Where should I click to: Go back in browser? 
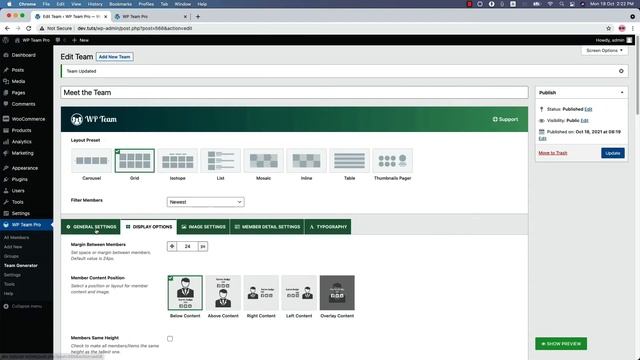tap(7, 28)
